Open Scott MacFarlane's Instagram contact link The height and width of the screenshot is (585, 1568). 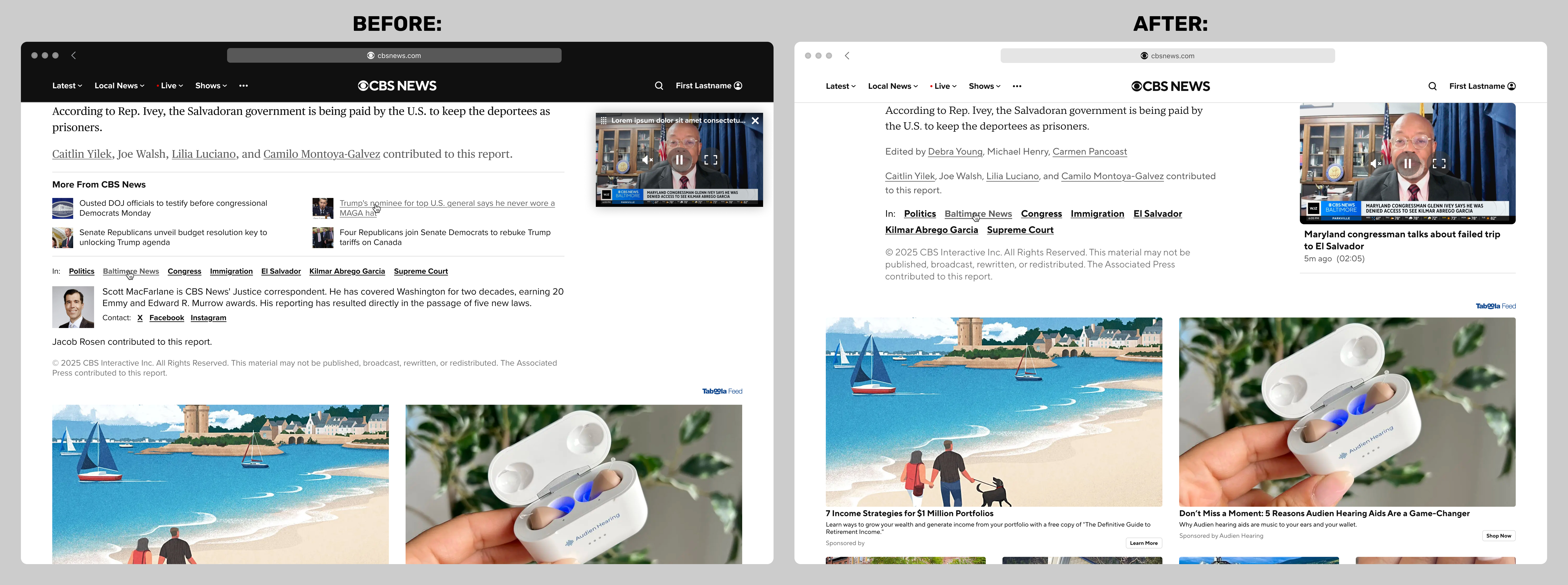pyautogui.click(x=208, y=317)
